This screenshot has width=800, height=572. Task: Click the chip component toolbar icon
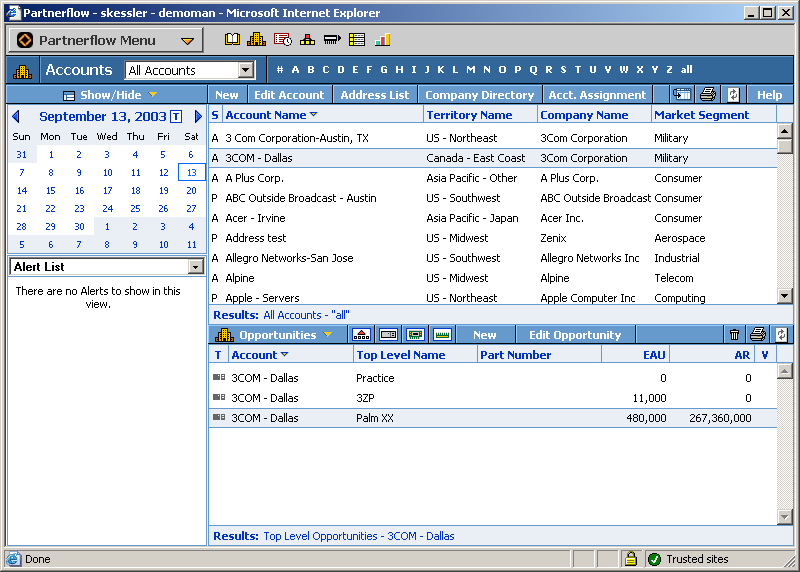pos(332,39)
